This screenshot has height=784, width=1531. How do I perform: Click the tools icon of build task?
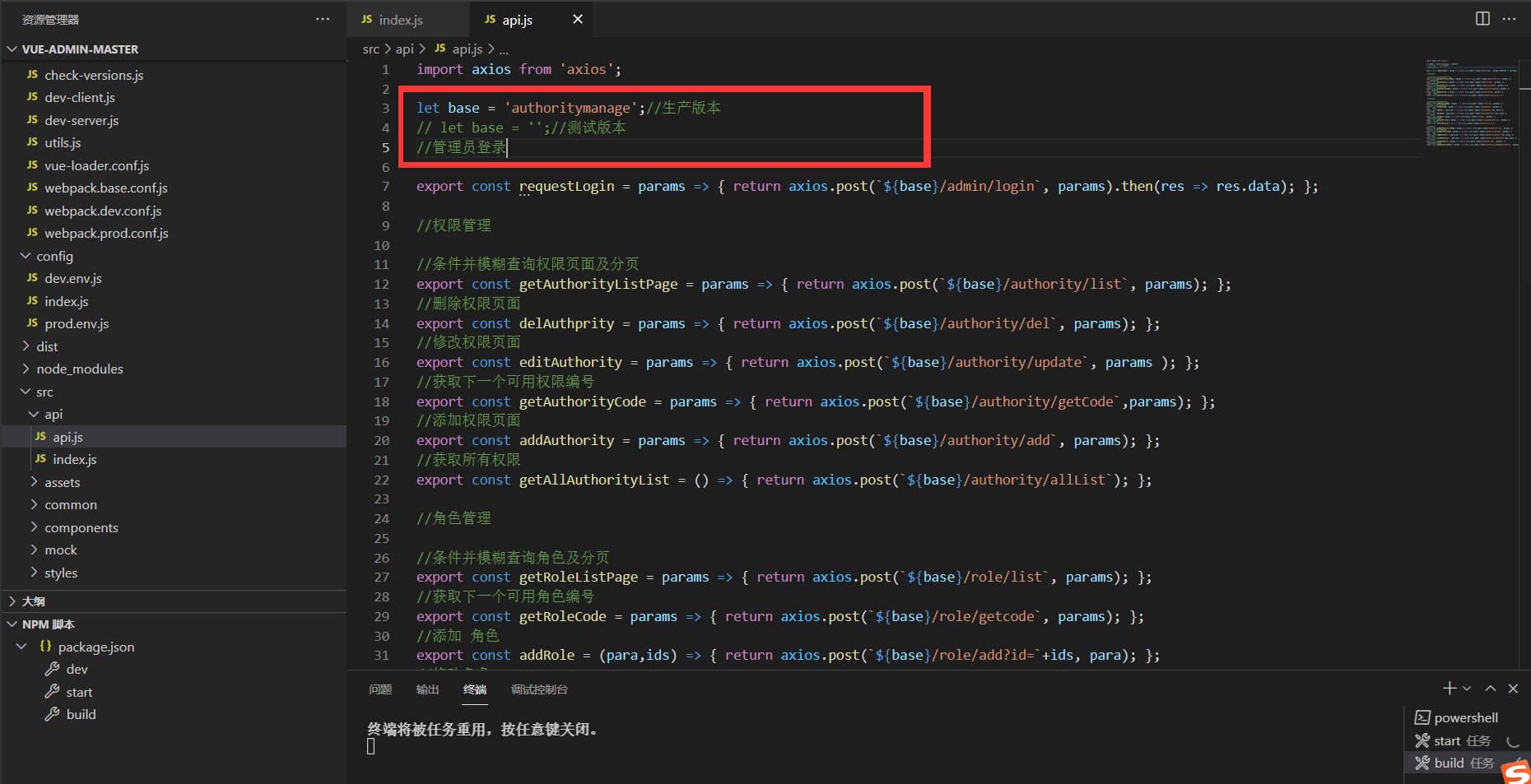(1422, 763)
